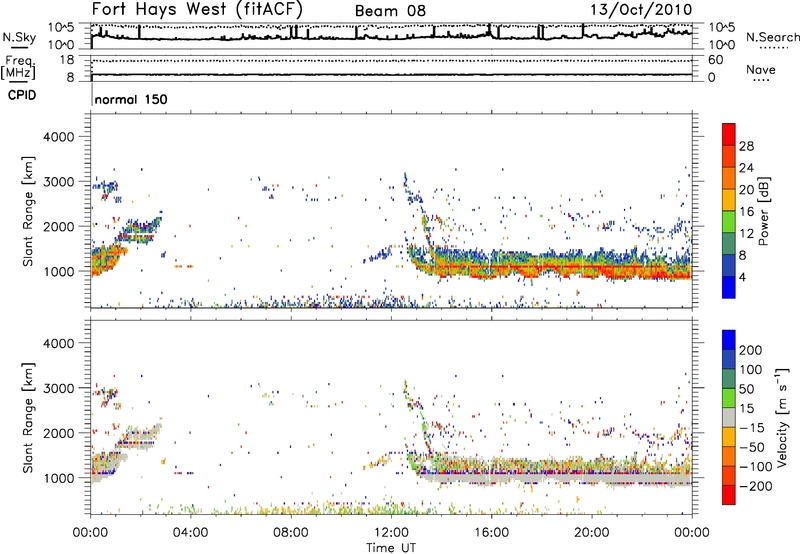This screenshot has height=554, width=800.
Task: Click the 'Nave' legend label
Action: click(x=761, y=69)
